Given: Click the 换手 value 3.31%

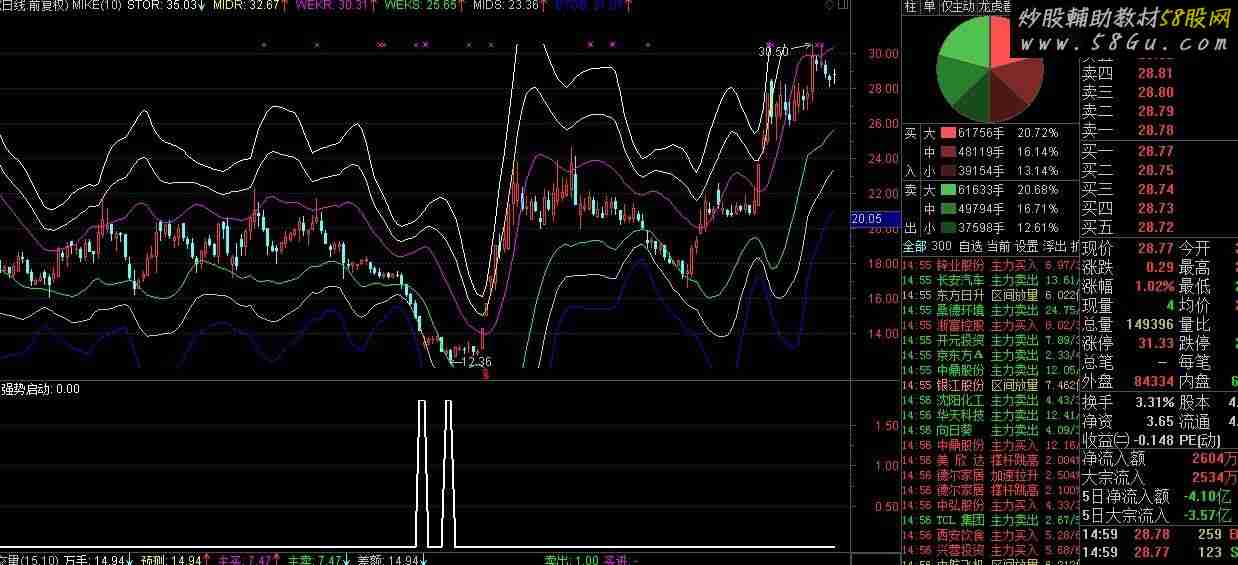Looking at the screenshot, I should point(1154,402).
